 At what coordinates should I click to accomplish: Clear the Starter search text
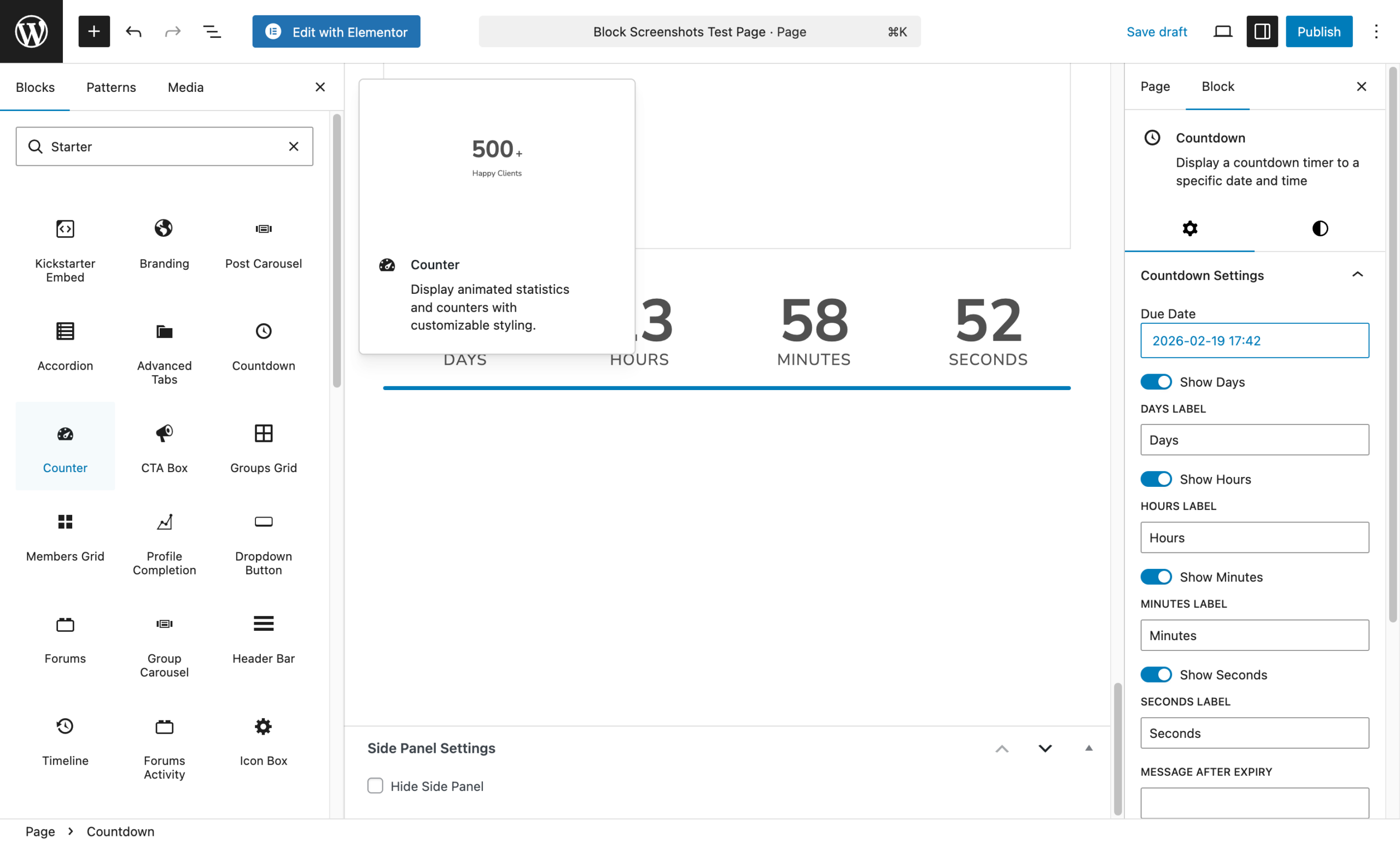(x=294, y=147)
